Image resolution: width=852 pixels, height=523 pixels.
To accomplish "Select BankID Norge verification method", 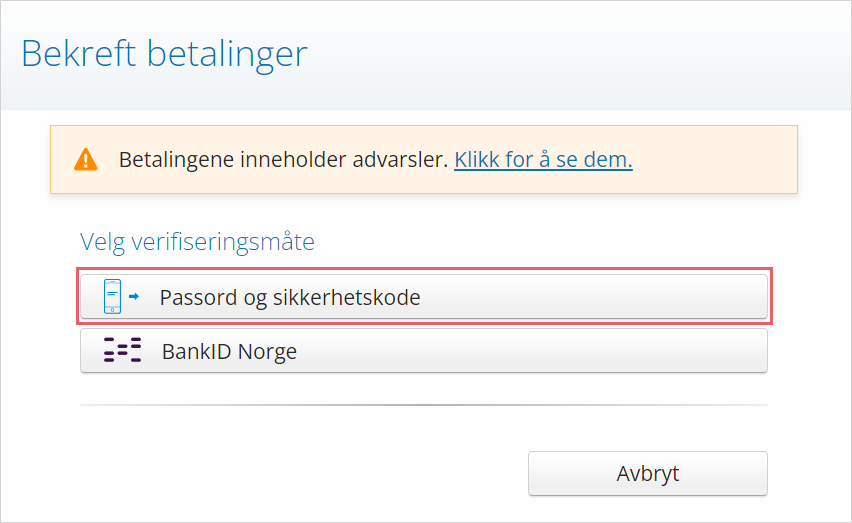I will [x=424, y=351].
